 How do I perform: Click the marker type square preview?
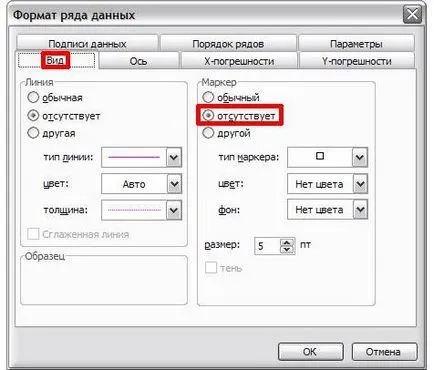click(x=320, y=157)
